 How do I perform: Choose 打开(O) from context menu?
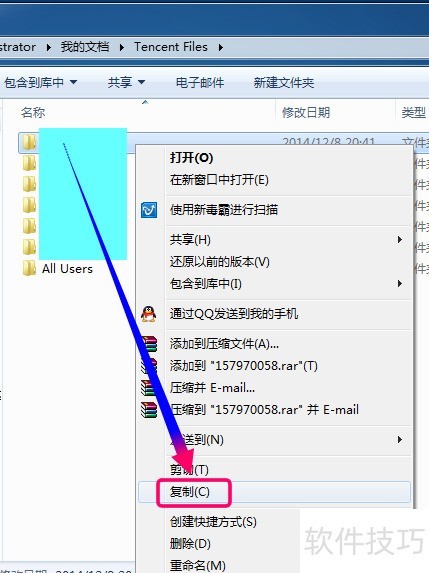coord(191,158)
